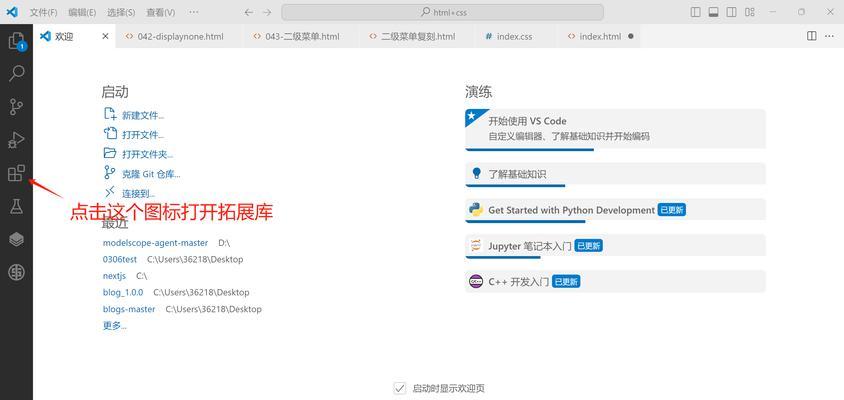Open the Explorer view in activity bar
Image resolution: width=844 pixels, height=400 pixels.
click(x=16, y=40)
